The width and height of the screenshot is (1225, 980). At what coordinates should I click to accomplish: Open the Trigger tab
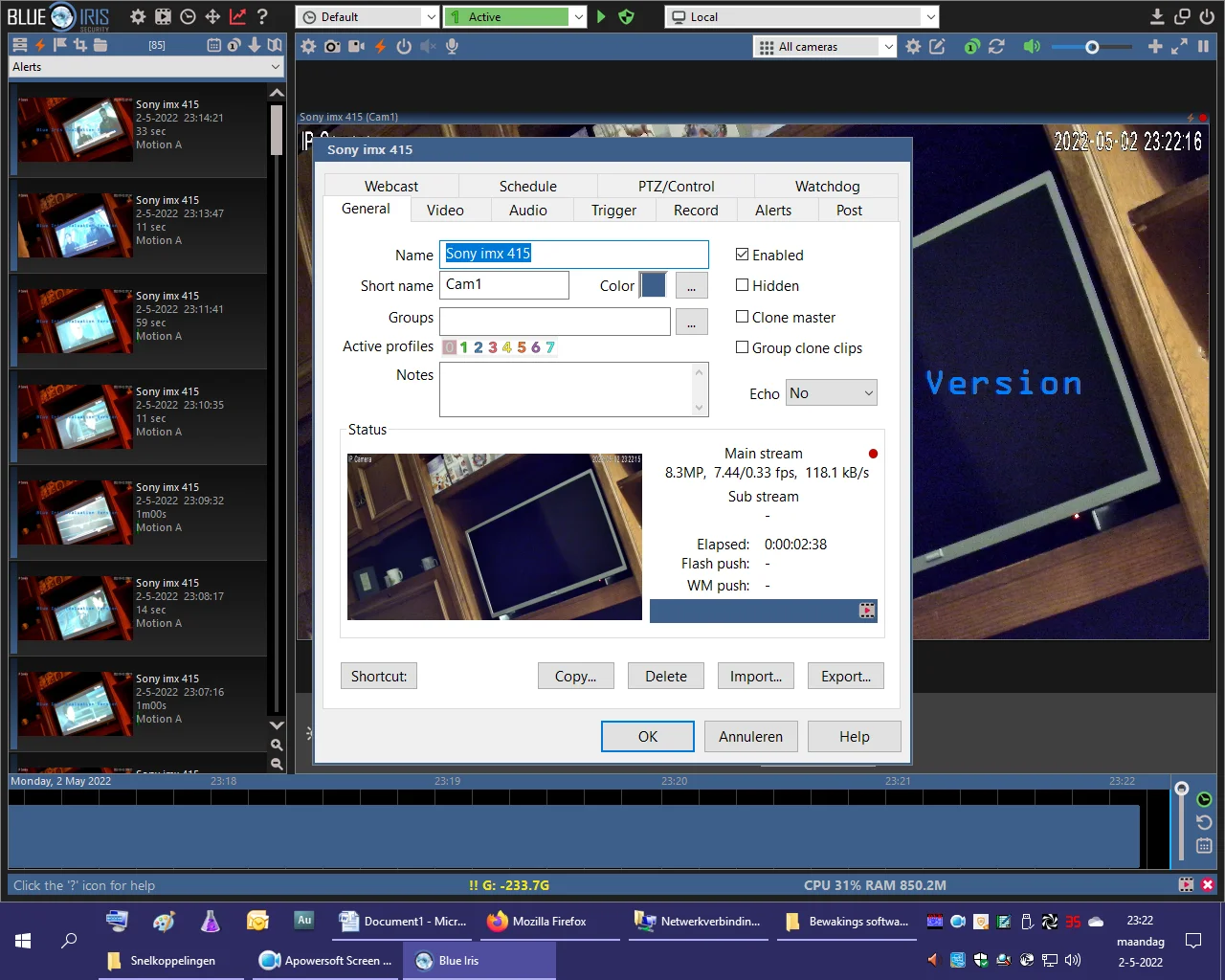tap(614, 210)
